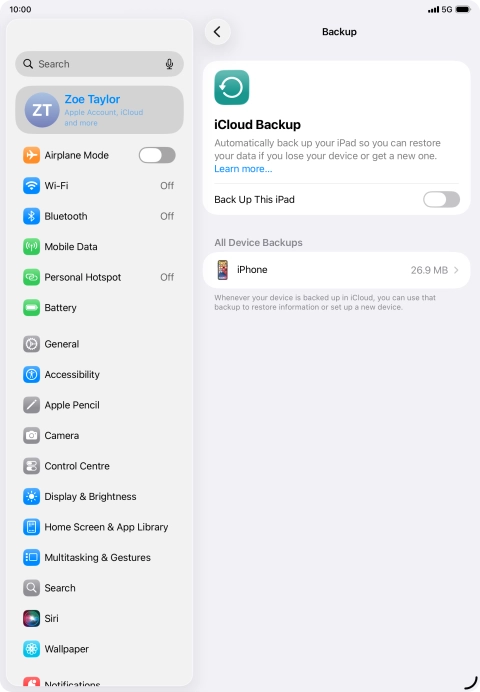
Task: Select the Wallpaper flower icon
Action: (31, 649)
